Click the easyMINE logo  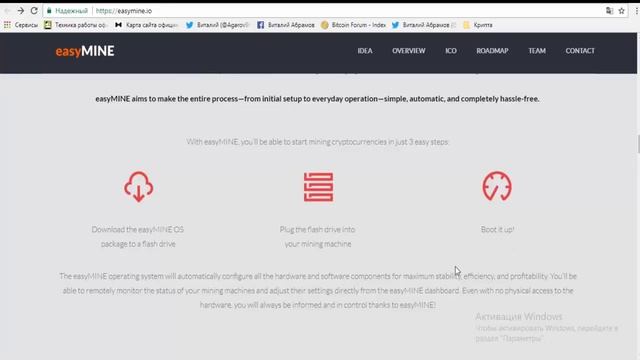tap(85, 51)
